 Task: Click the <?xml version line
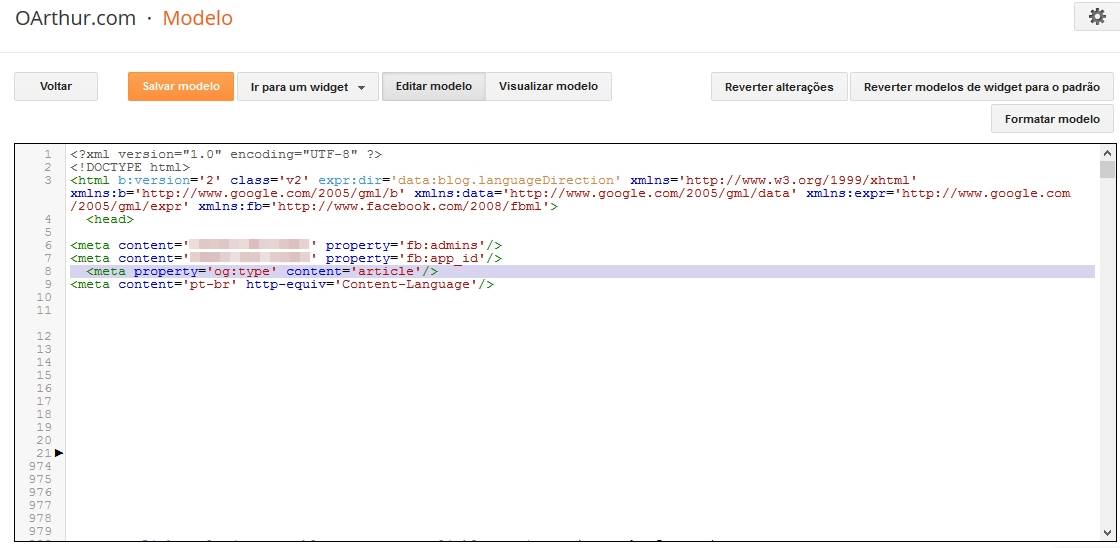226,154
